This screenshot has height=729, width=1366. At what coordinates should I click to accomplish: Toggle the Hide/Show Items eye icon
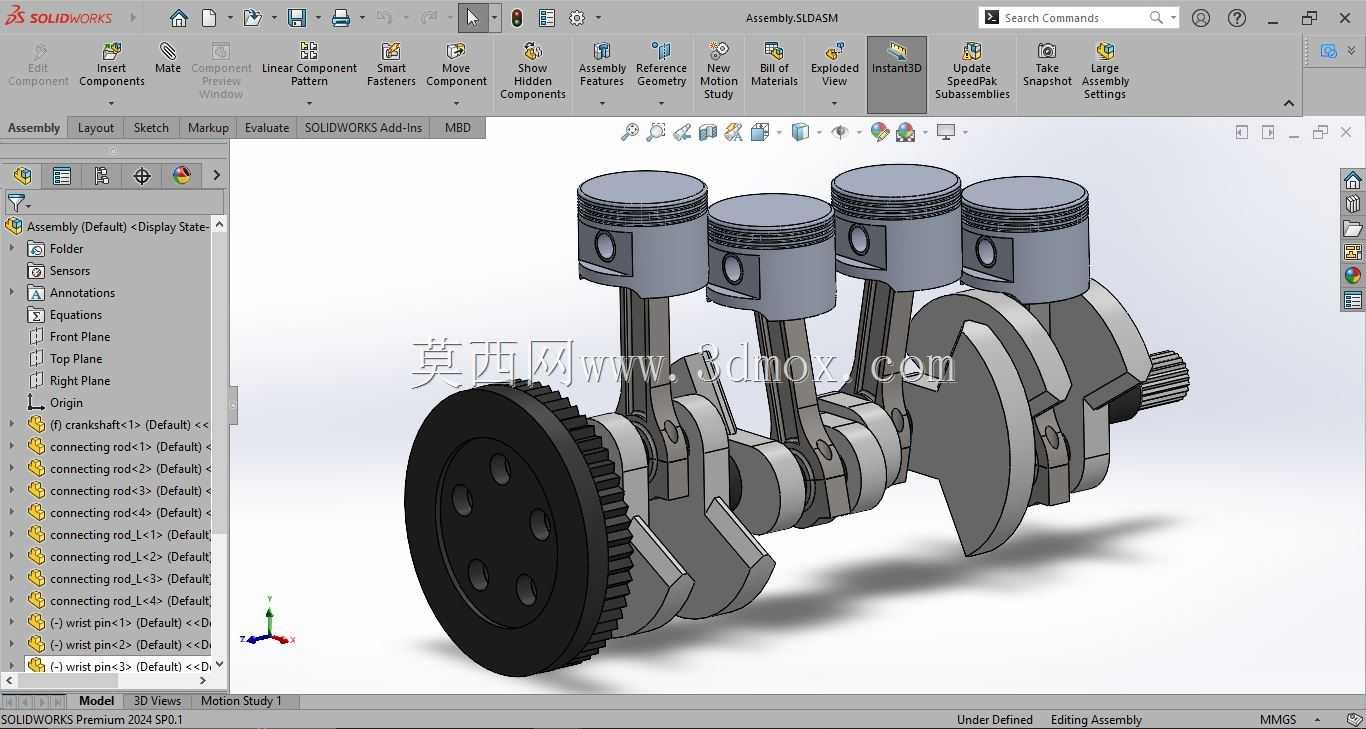tap(840, 132)
